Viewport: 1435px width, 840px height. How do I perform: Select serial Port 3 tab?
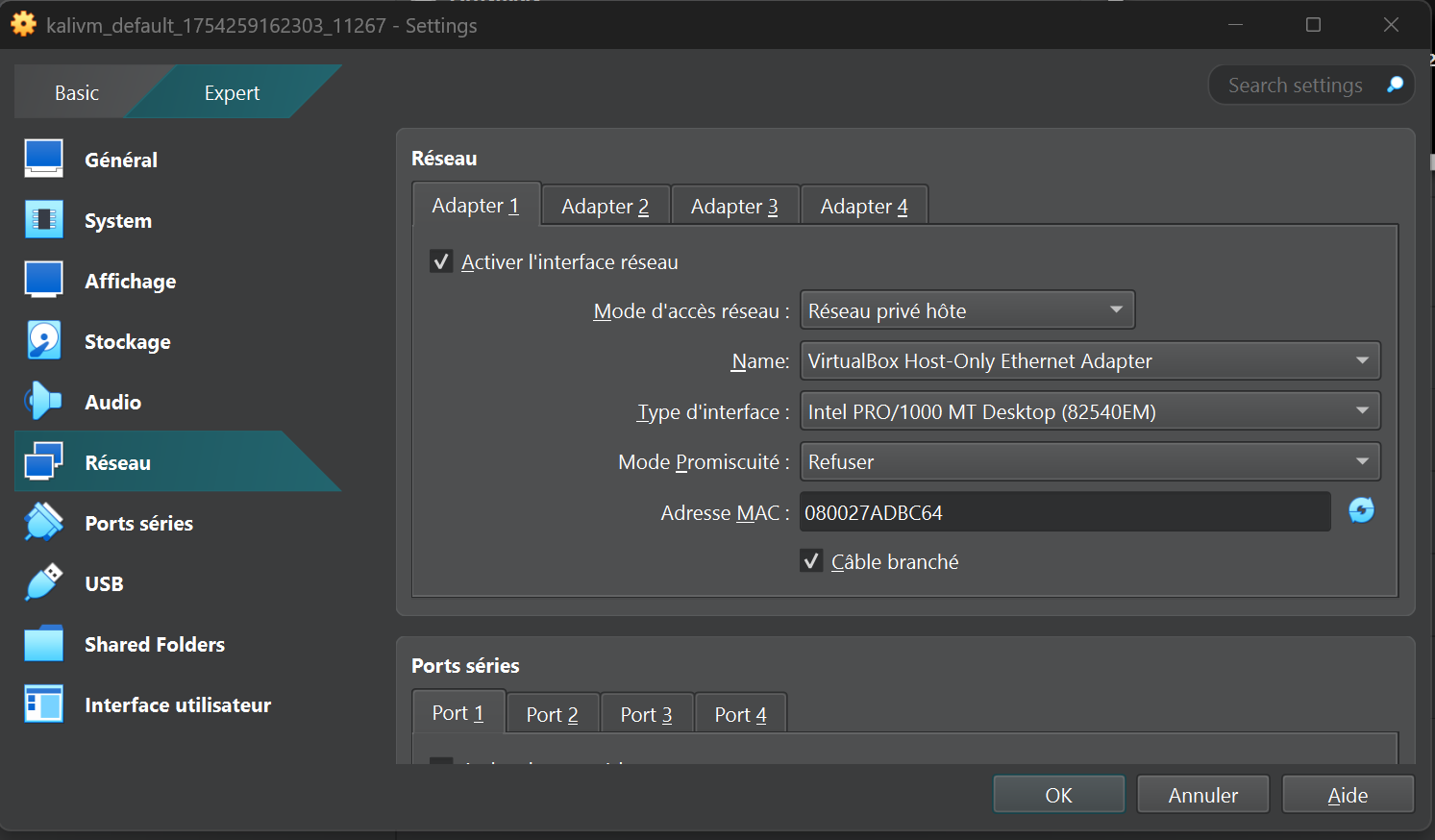tap(646, 714)
